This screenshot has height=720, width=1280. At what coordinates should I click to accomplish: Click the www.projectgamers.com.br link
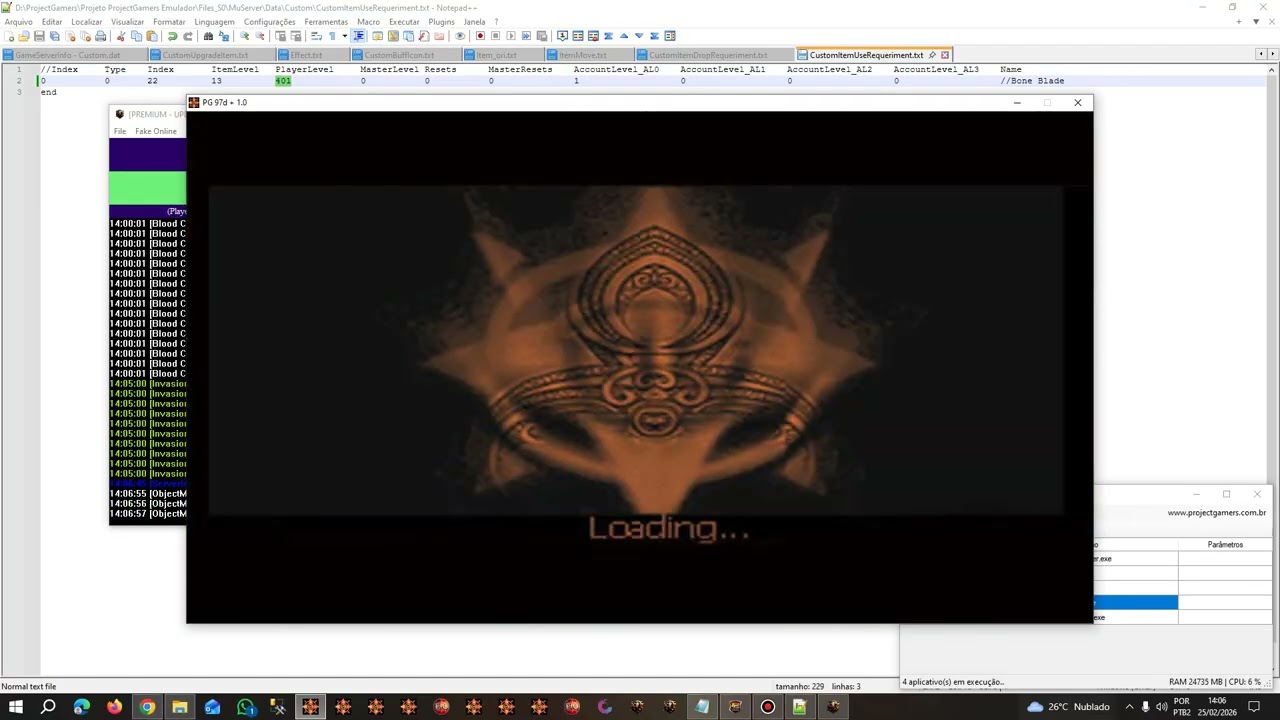[1216, 513]
